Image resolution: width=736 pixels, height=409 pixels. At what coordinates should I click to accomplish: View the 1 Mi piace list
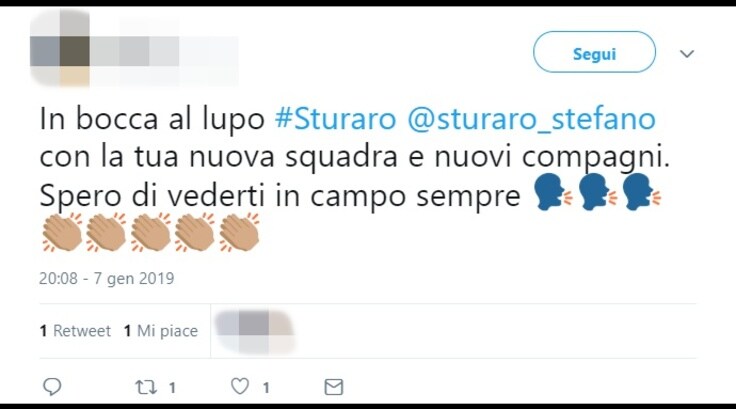coord(161,331)
